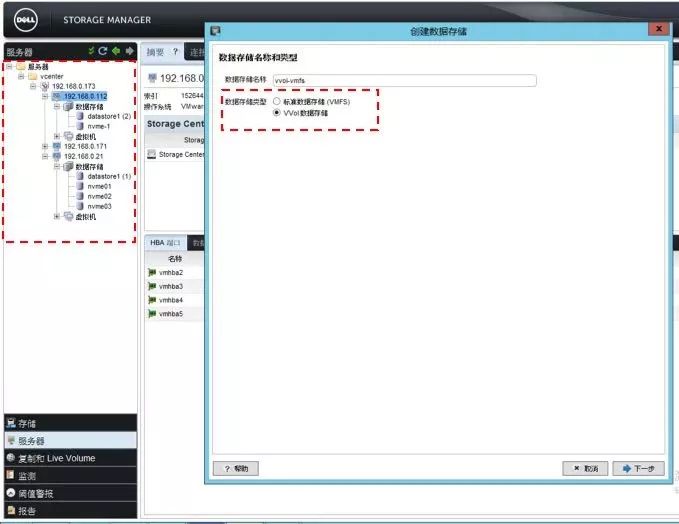Click the nvme-1 datastore icon
The height and width of the screenshot is (524, 679).
tap(80, 126)
